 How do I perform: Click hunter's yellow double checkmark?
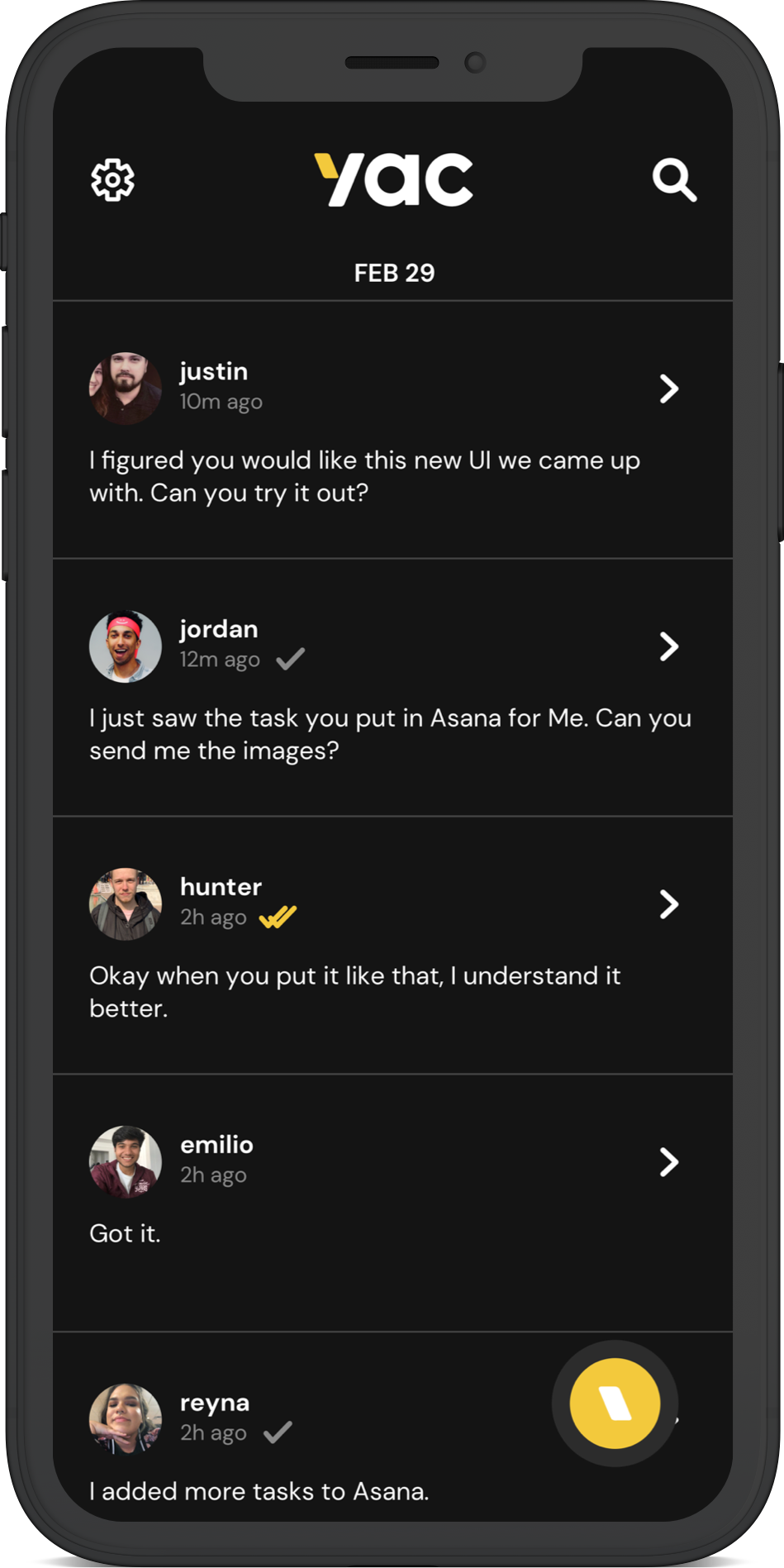pyautogui.click(x=276, y=916)
